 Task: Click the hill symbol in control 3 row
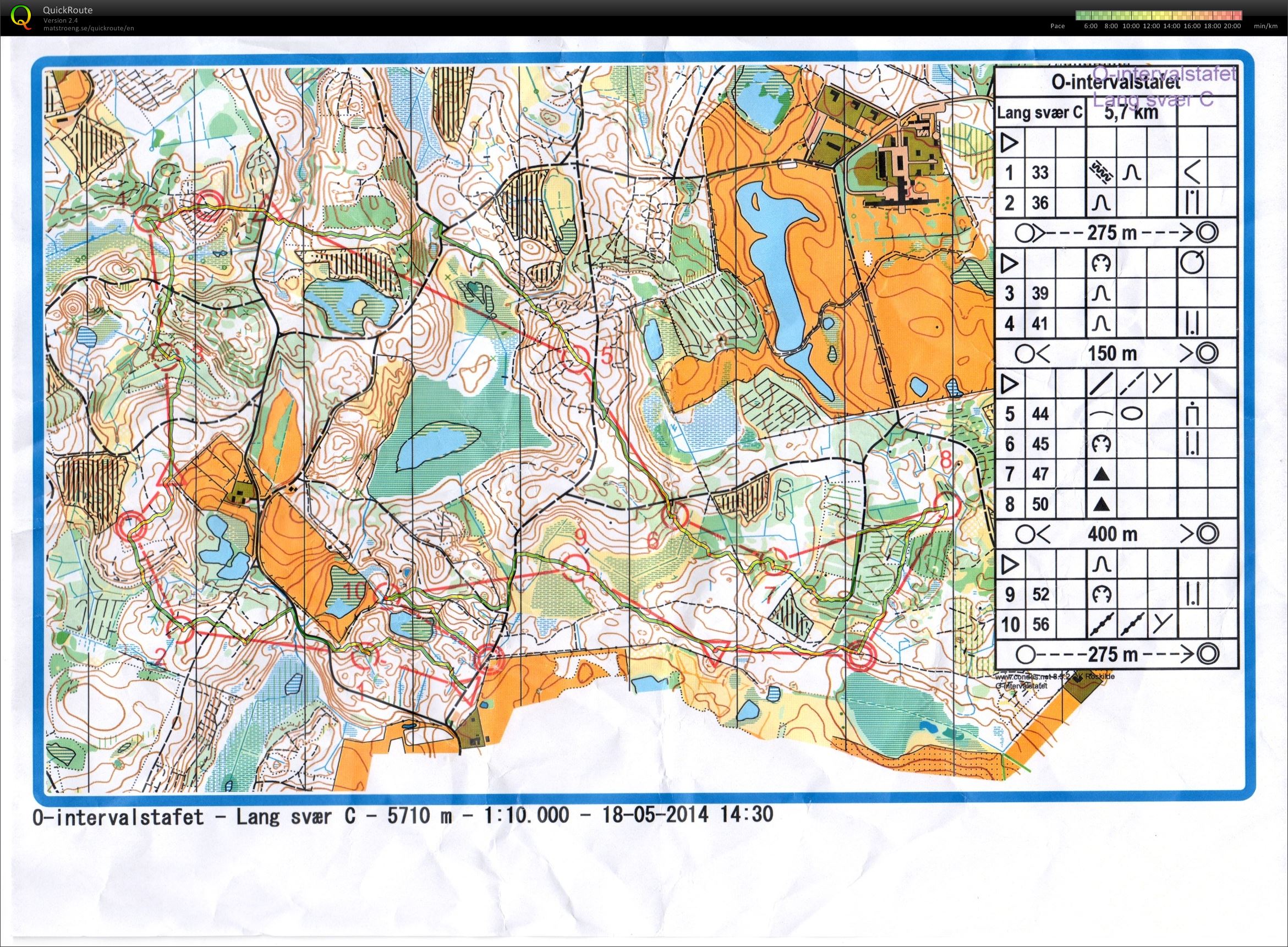click(x=1100, y=293)
